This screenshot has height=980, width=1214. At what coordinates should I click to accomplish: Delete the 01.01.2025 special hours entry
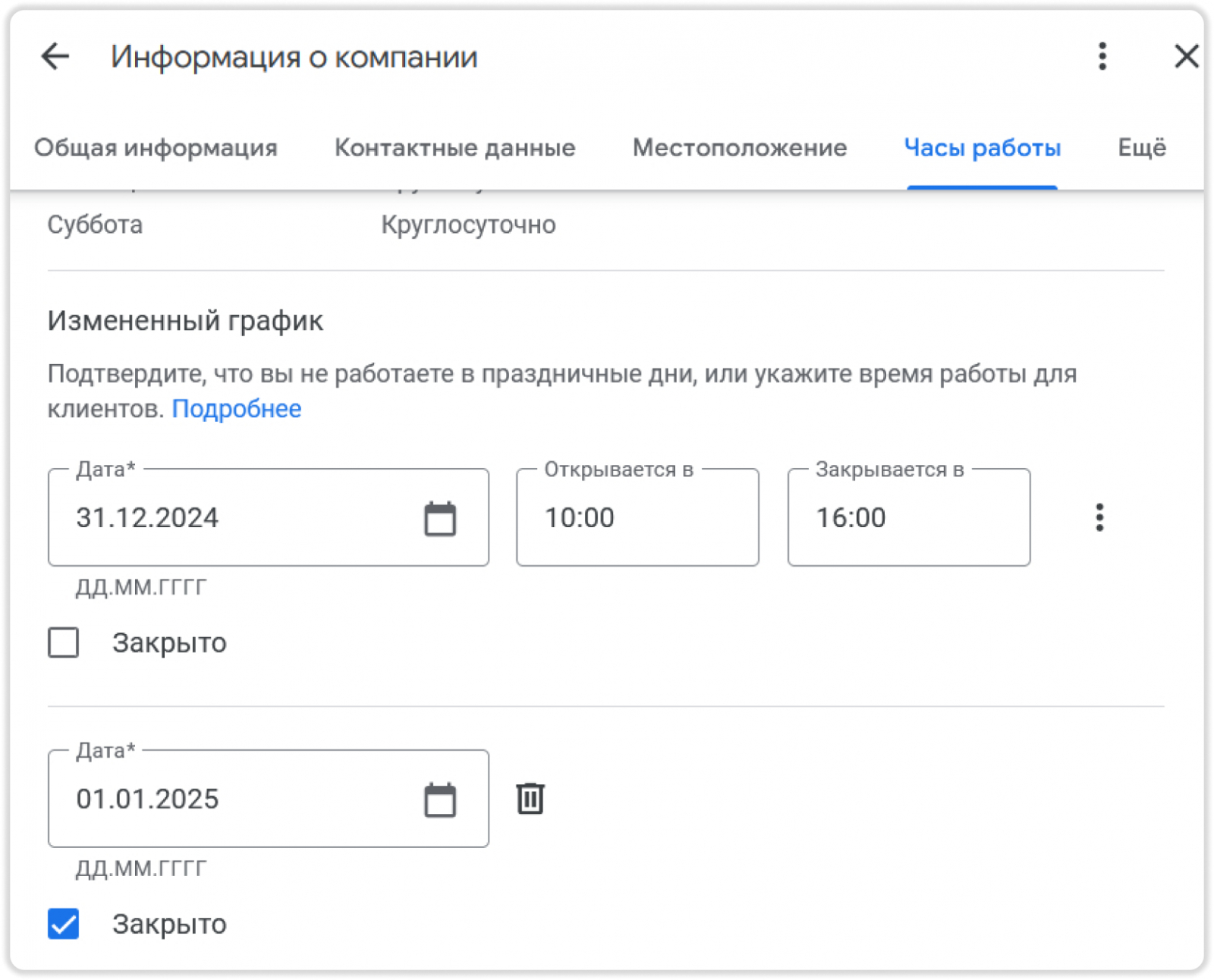pos(530,799)
